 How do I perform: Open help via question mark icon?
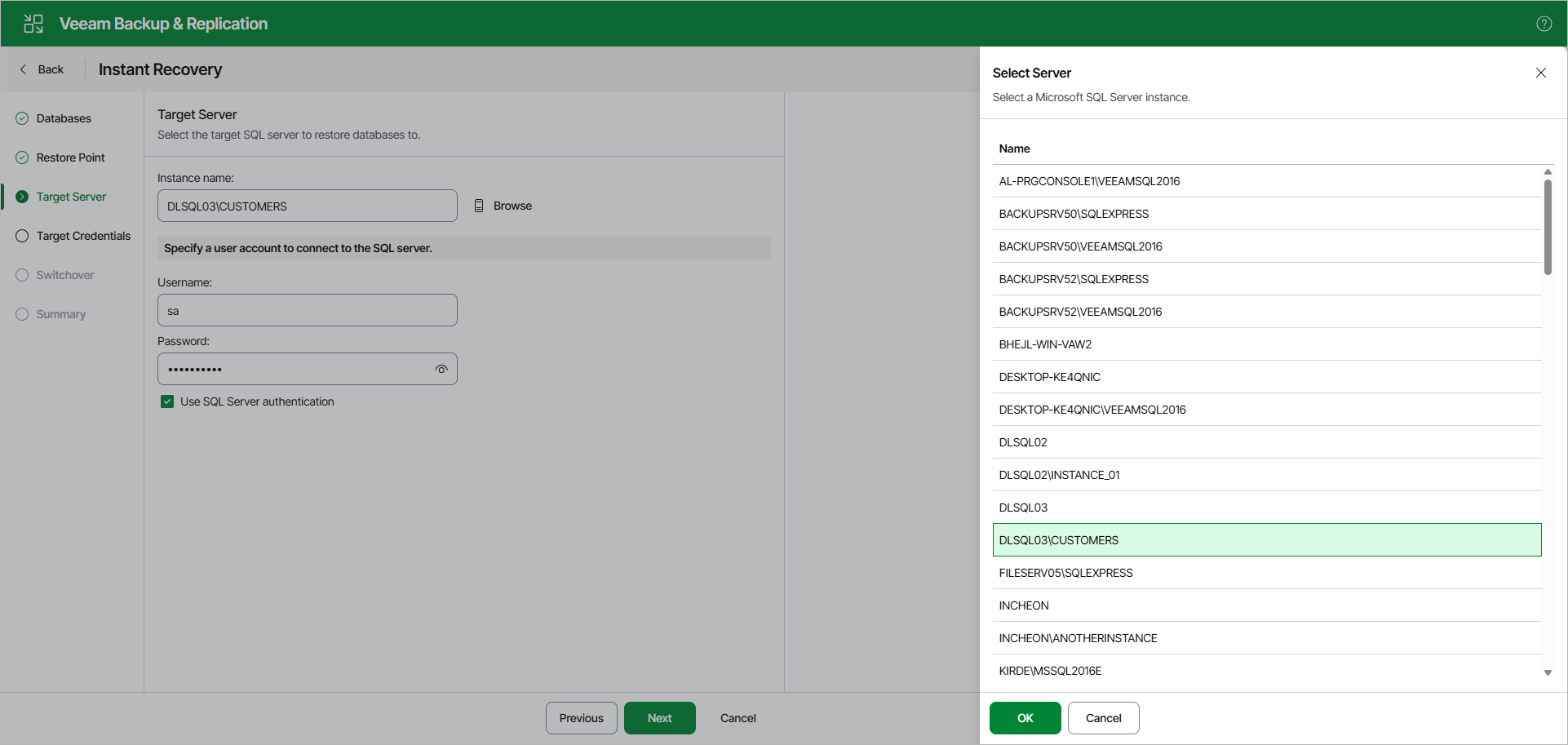tap(1544, 24)
